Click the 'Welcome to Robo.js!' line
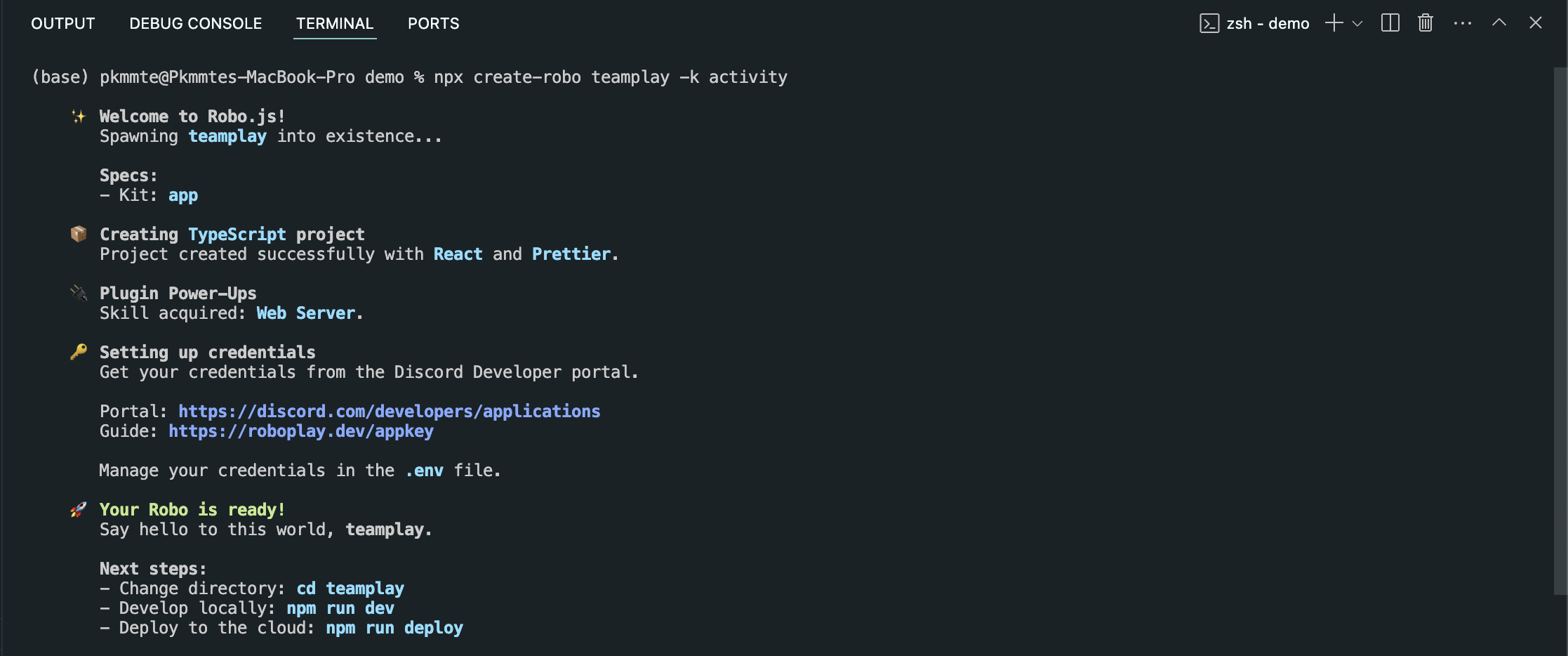 (x=192, y=116)
